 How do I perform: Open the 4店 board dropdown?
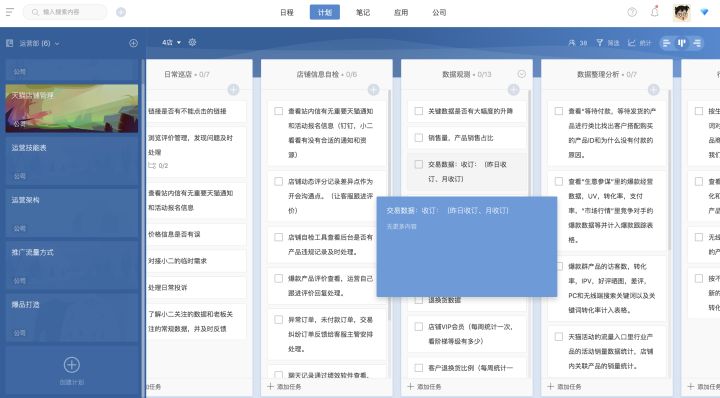coord(172,42)
